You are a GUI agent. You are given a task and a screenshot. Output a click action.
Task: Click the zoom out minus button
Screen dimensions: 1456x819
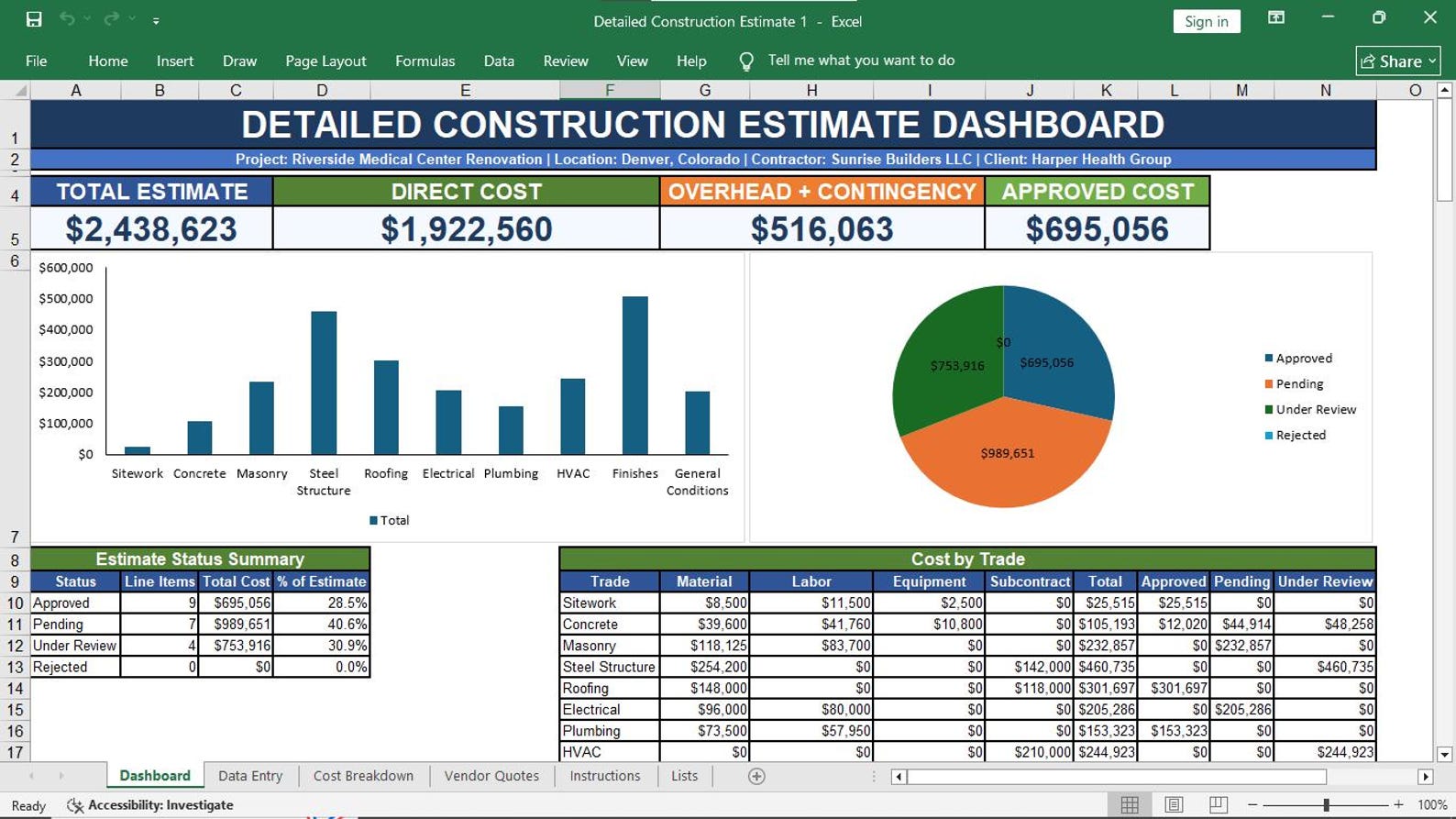tap(1252, 805)
